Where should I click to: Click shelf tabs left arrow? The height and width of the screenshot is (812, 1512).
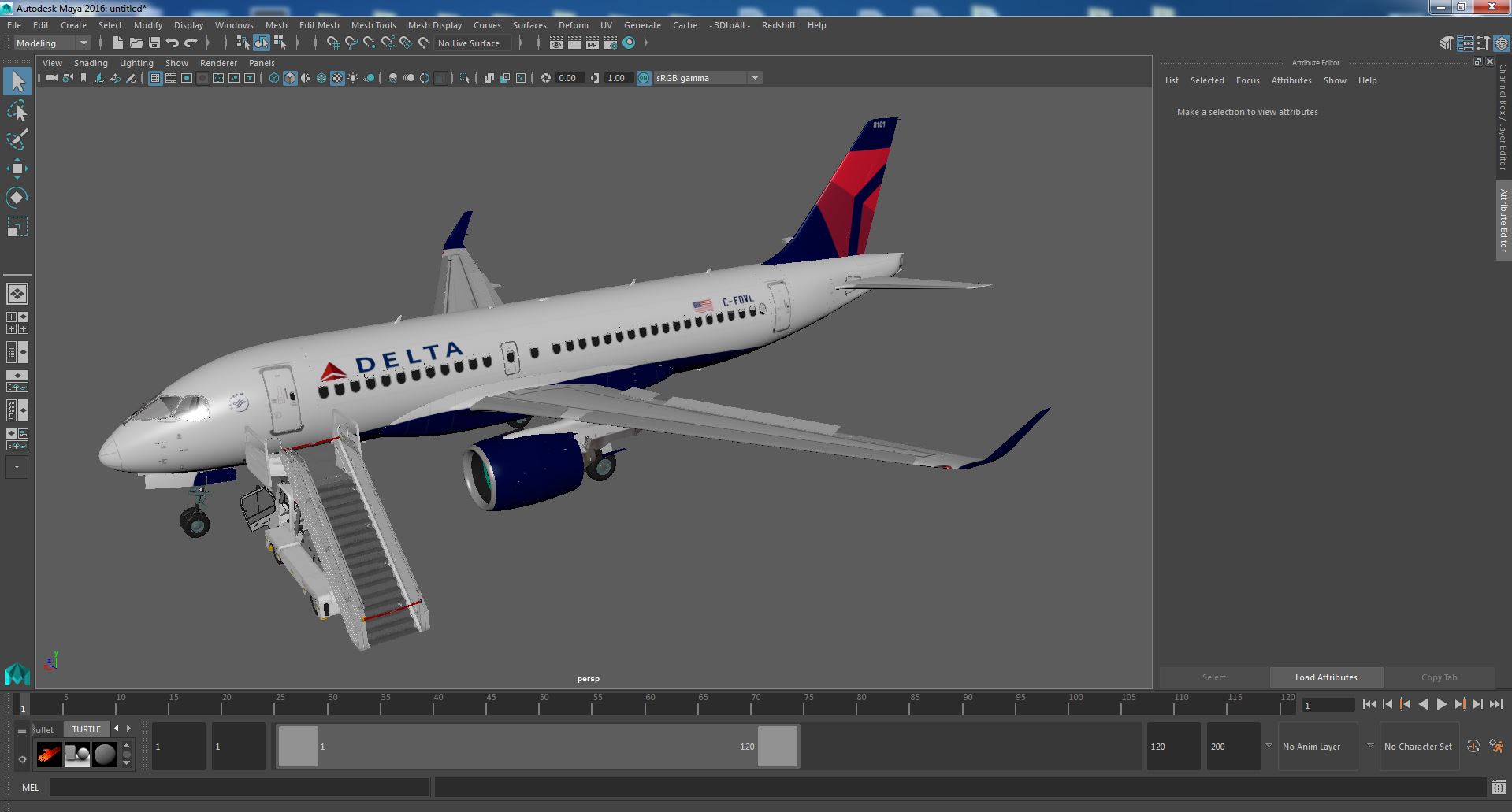tap(117, 729)
